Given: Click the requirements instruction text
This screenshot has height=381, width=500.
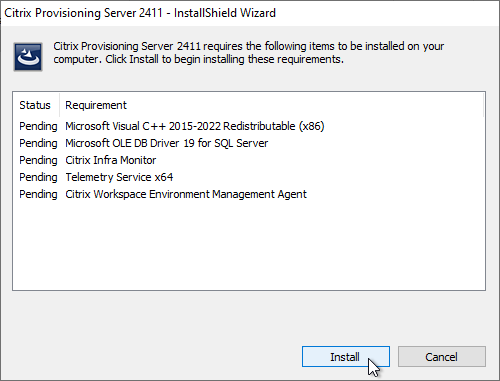Looking at the screenshot, I should [x=248, y=53].
